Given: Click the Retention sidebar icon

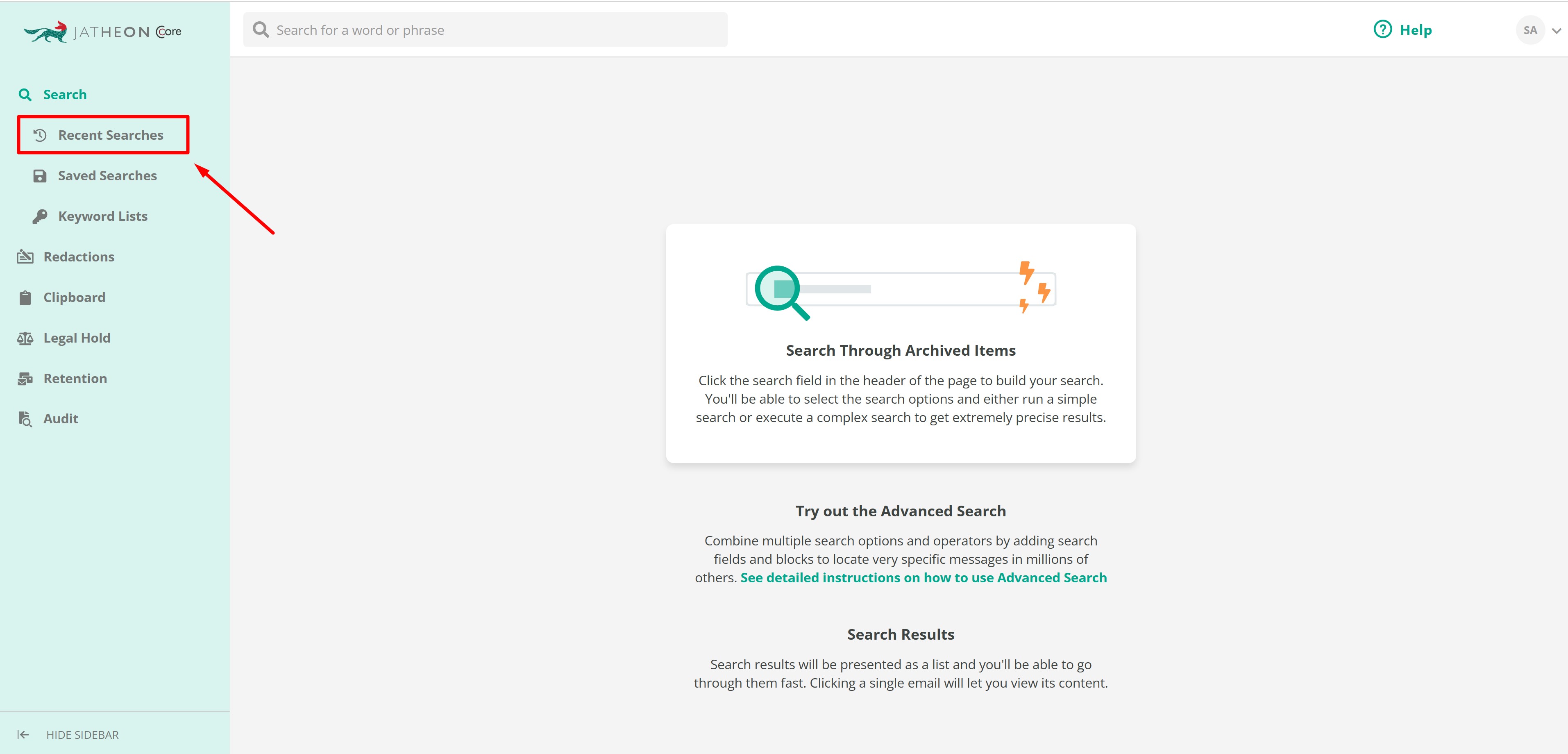Looking at the screenshot, I should [x=25, y=379].
